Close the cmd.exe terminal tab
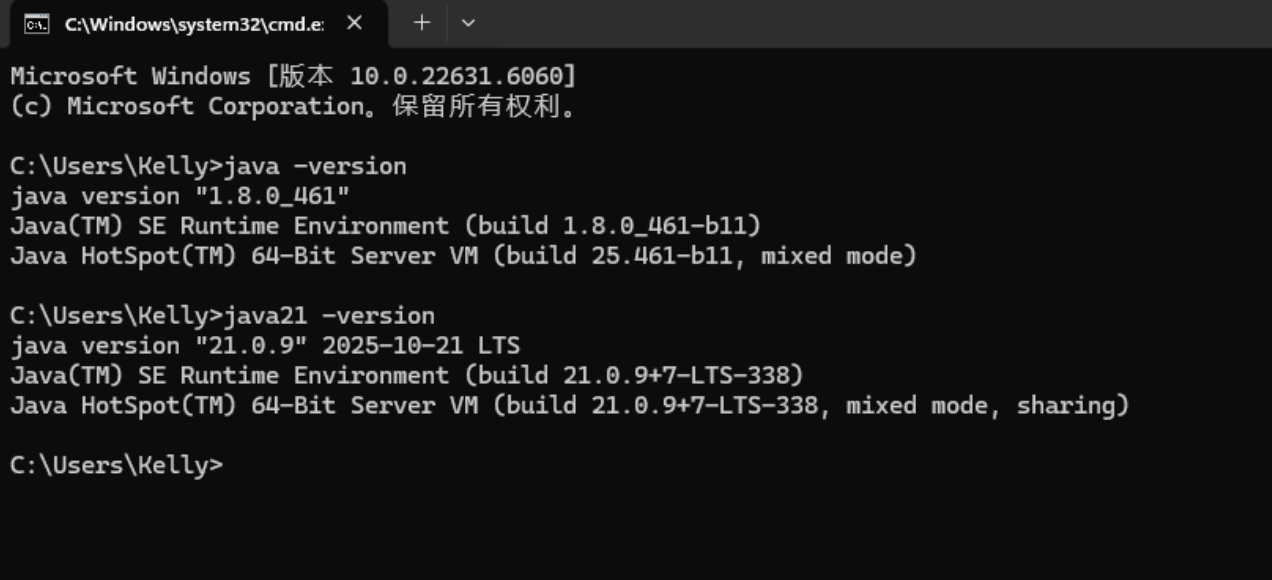The image size is (1272, 580). click(353, 23)
